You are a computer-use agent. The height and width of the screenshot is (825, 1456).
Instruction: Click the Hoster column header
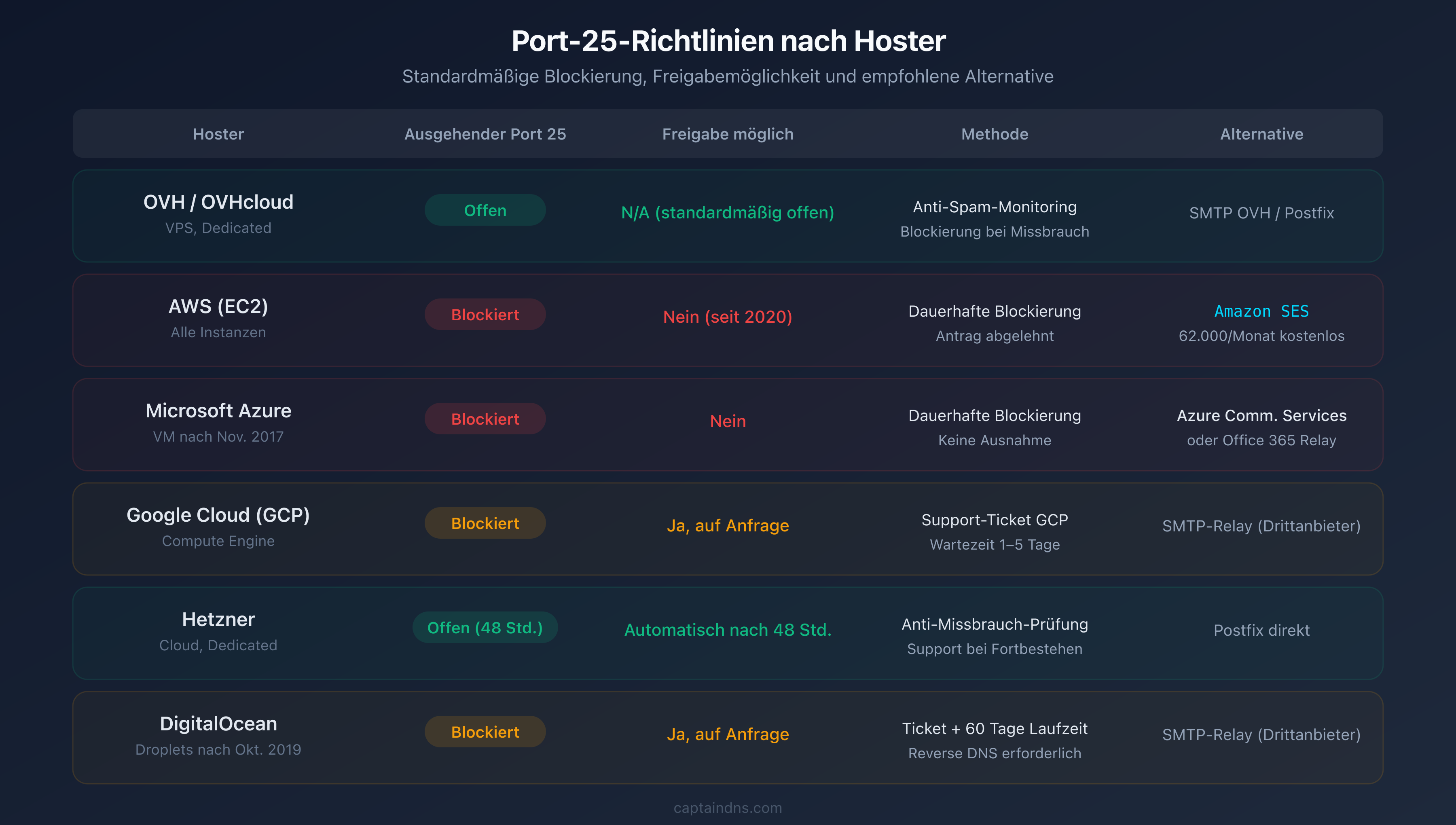click(218, 134)
